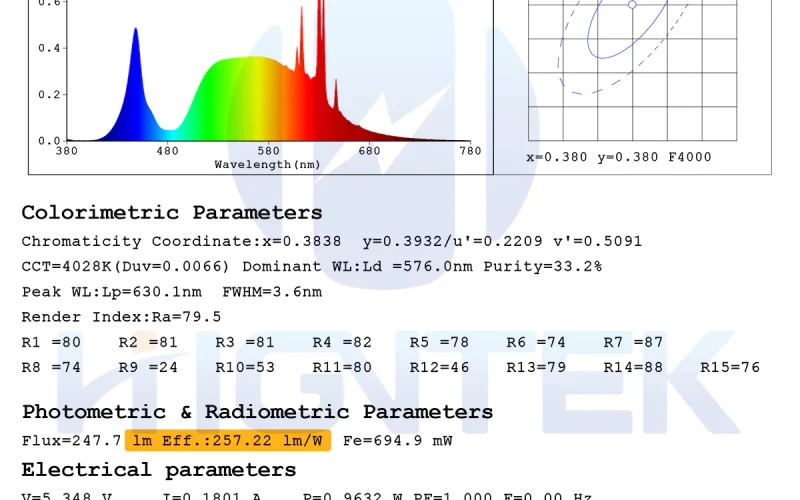Click the 'y=0.3932' coordinate value
Image resolution: width=800 pixels, height=500 pixels.
[402, 241]
